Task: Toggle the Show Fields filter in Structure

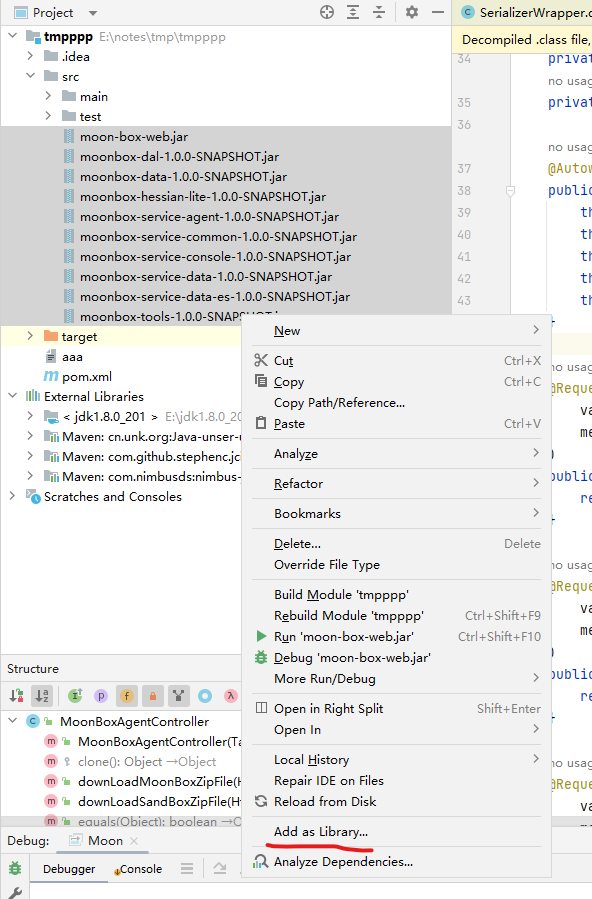Action: (x=127, y=696)
